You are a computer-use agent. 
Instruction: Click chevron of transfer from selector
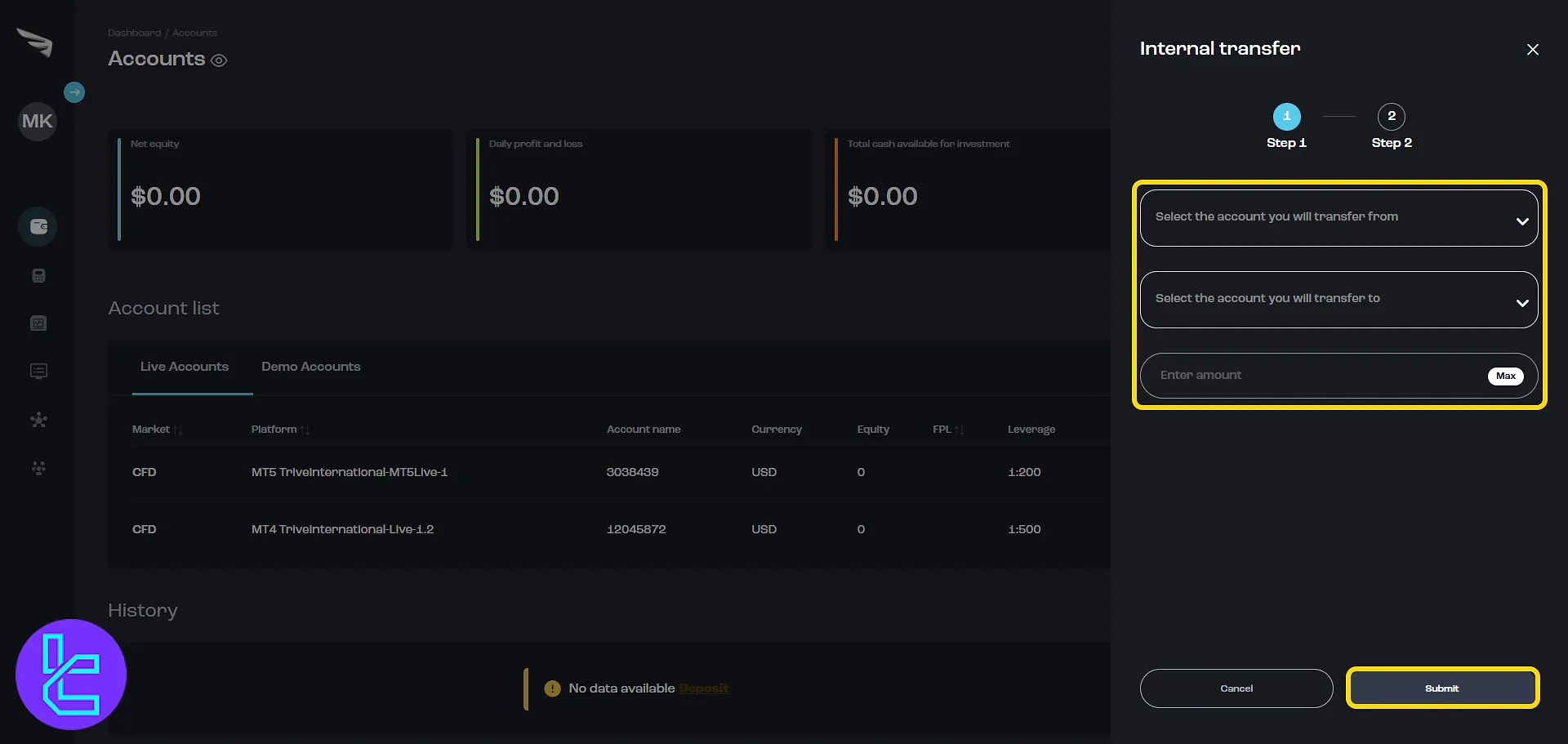click(1522, 221)
